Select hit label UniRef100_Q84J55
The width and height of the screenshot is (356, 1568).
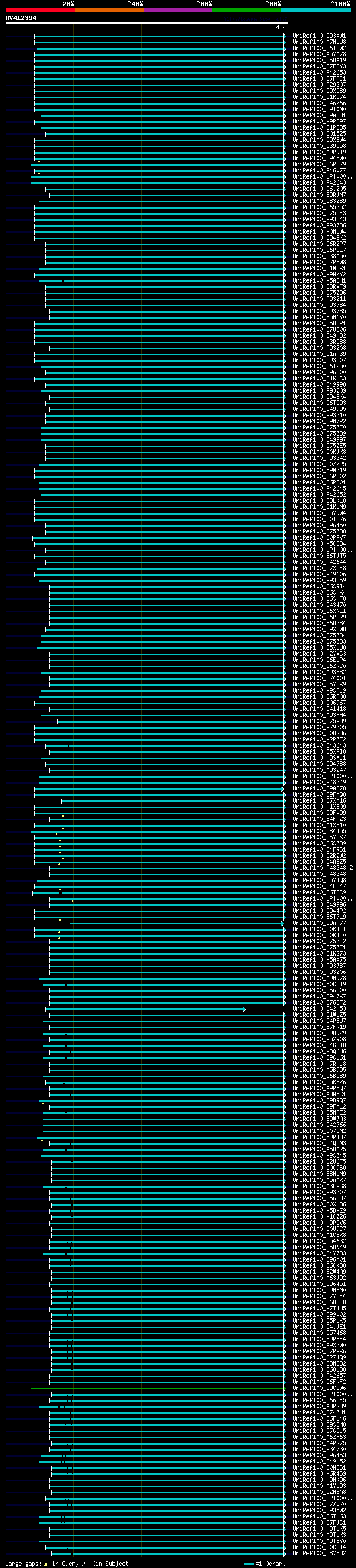319,831
